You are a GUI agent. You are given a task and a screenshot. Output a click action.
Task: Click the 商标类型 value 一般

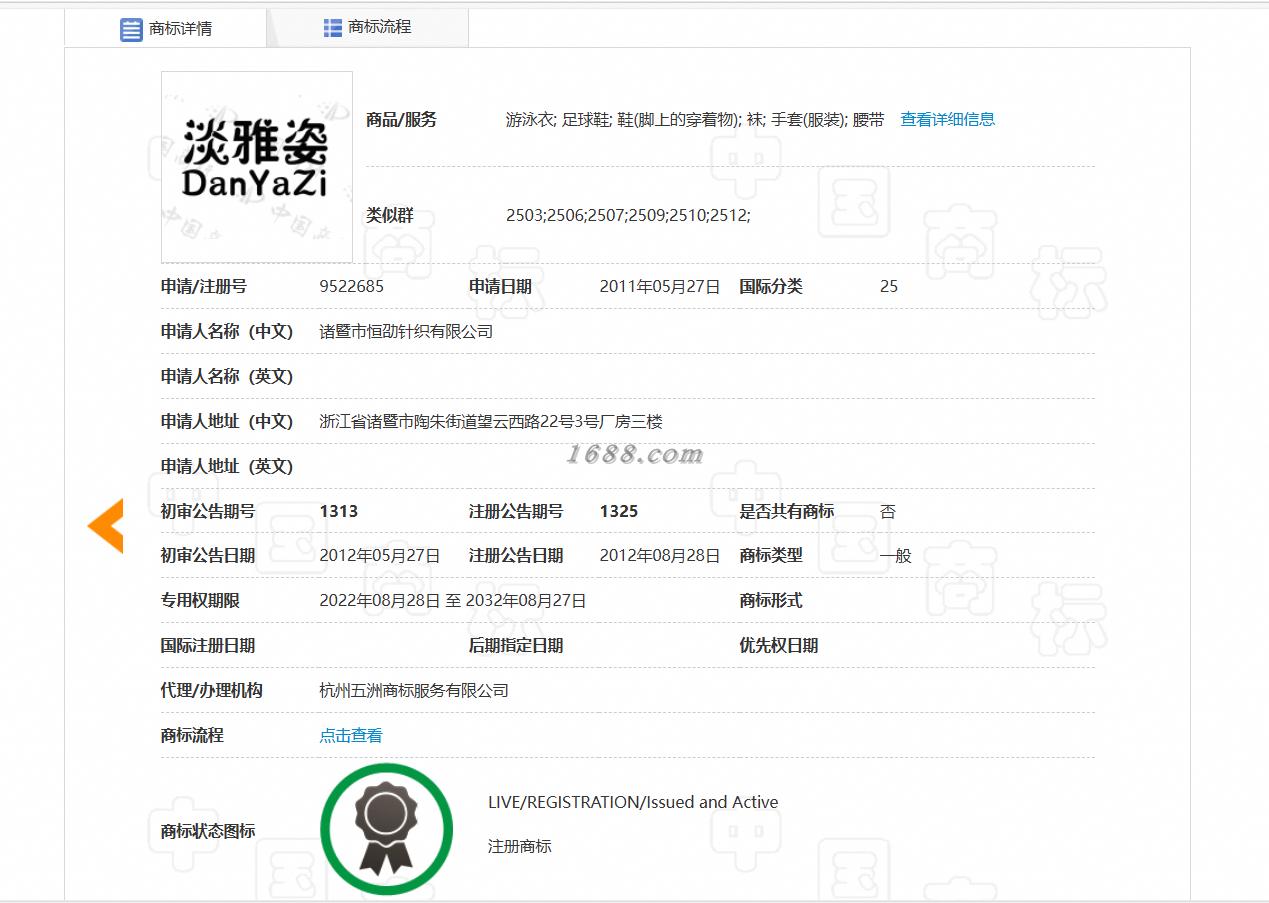point(896,556)
